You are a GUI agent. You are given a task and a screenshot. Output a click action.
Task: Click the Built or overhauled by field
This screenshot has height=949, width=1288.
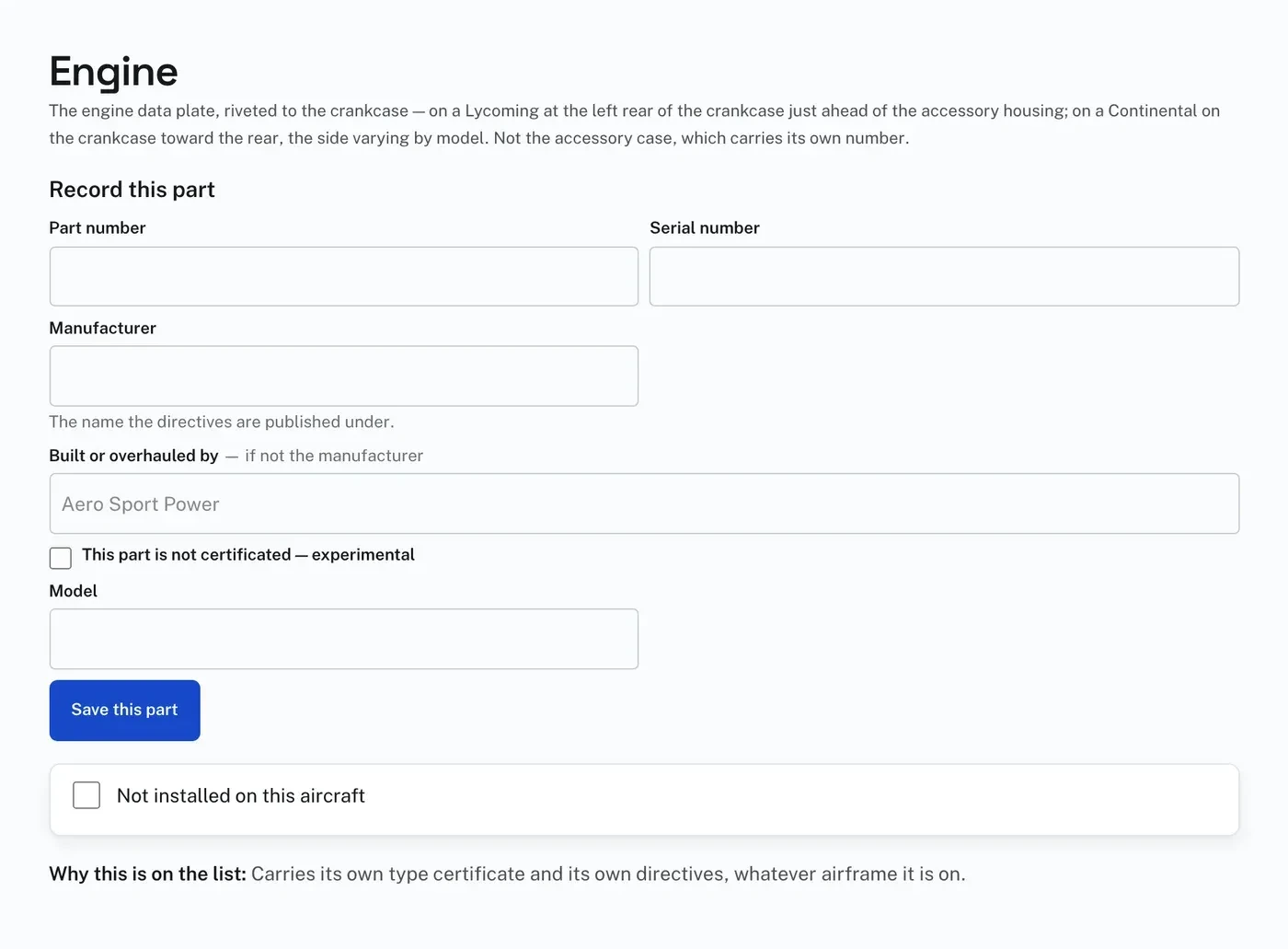(x=644, y=503)
